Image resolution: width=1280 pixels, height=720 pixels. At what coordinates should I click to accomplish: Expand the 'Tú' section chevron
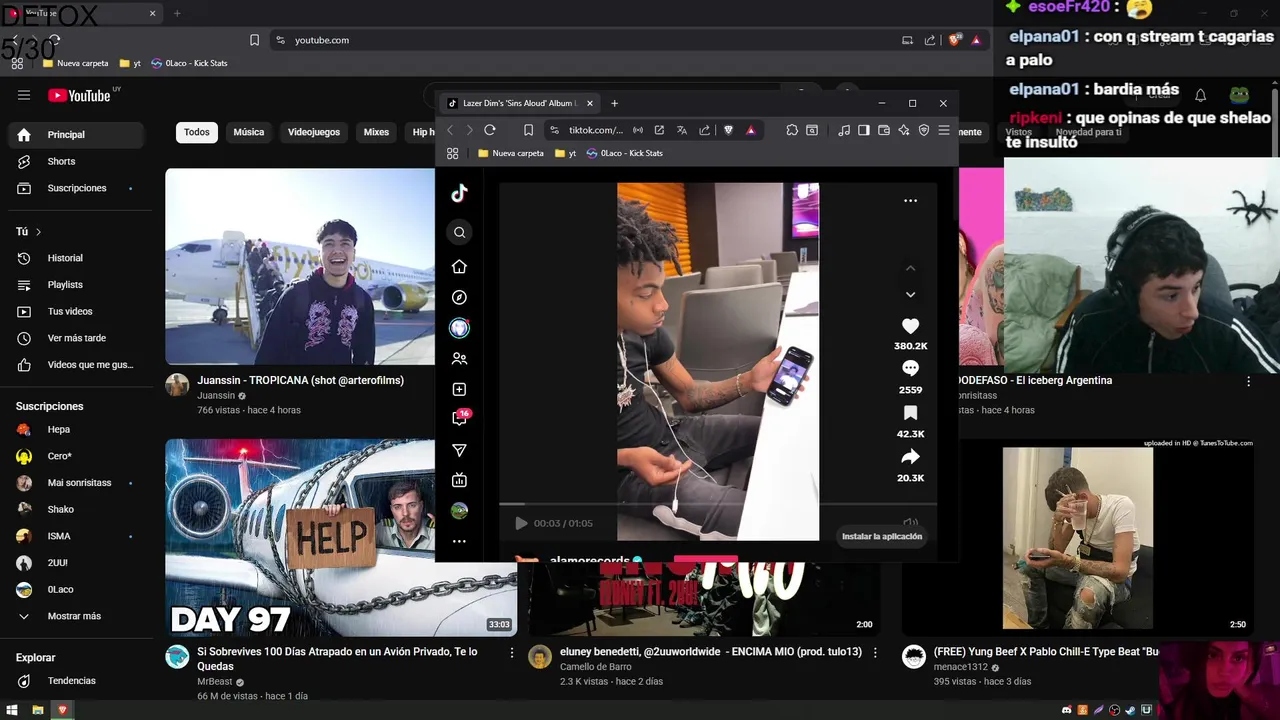click(38, 231)
